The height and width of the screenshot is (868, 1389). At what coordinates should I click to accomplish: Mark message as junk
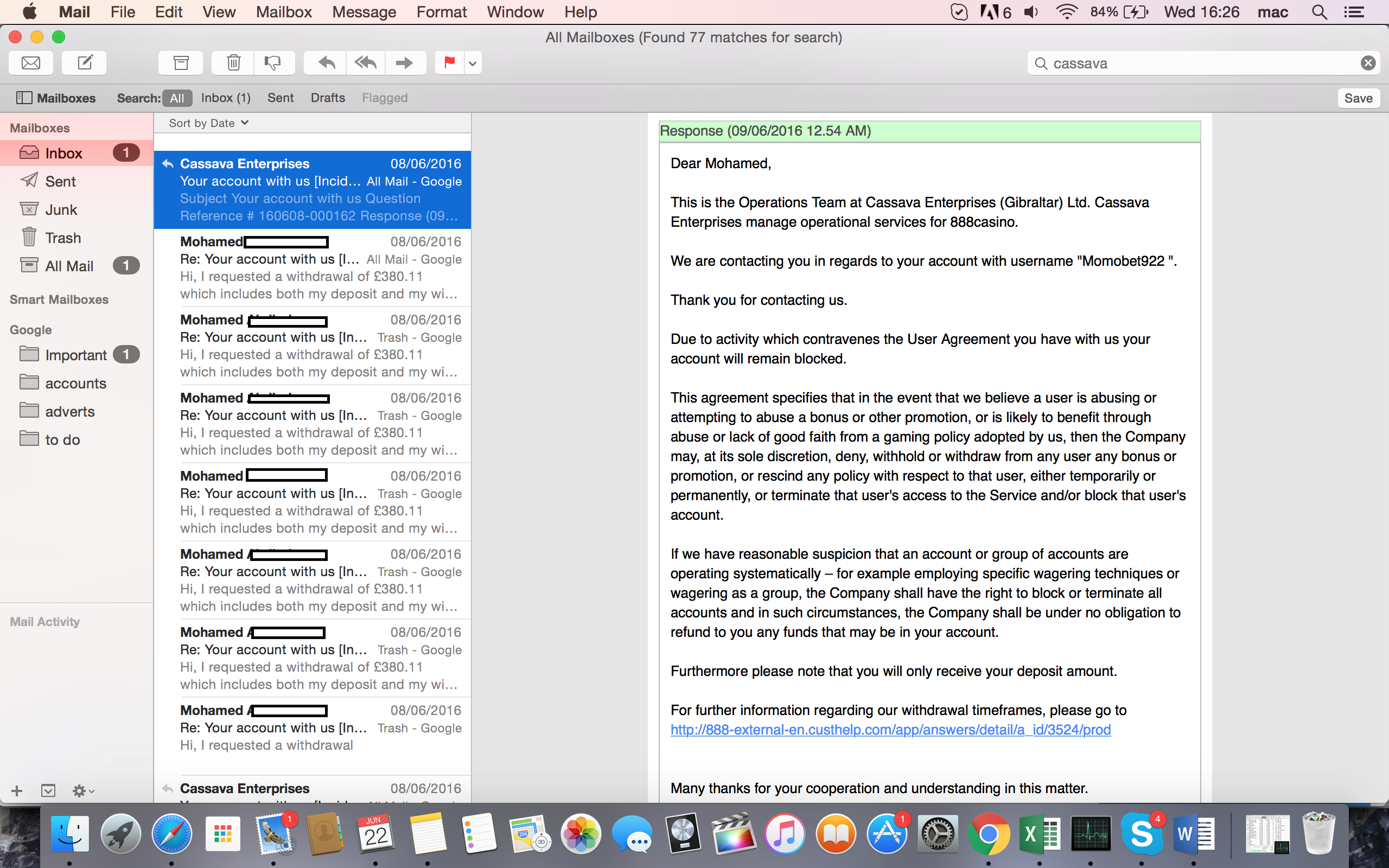[273, 62]
